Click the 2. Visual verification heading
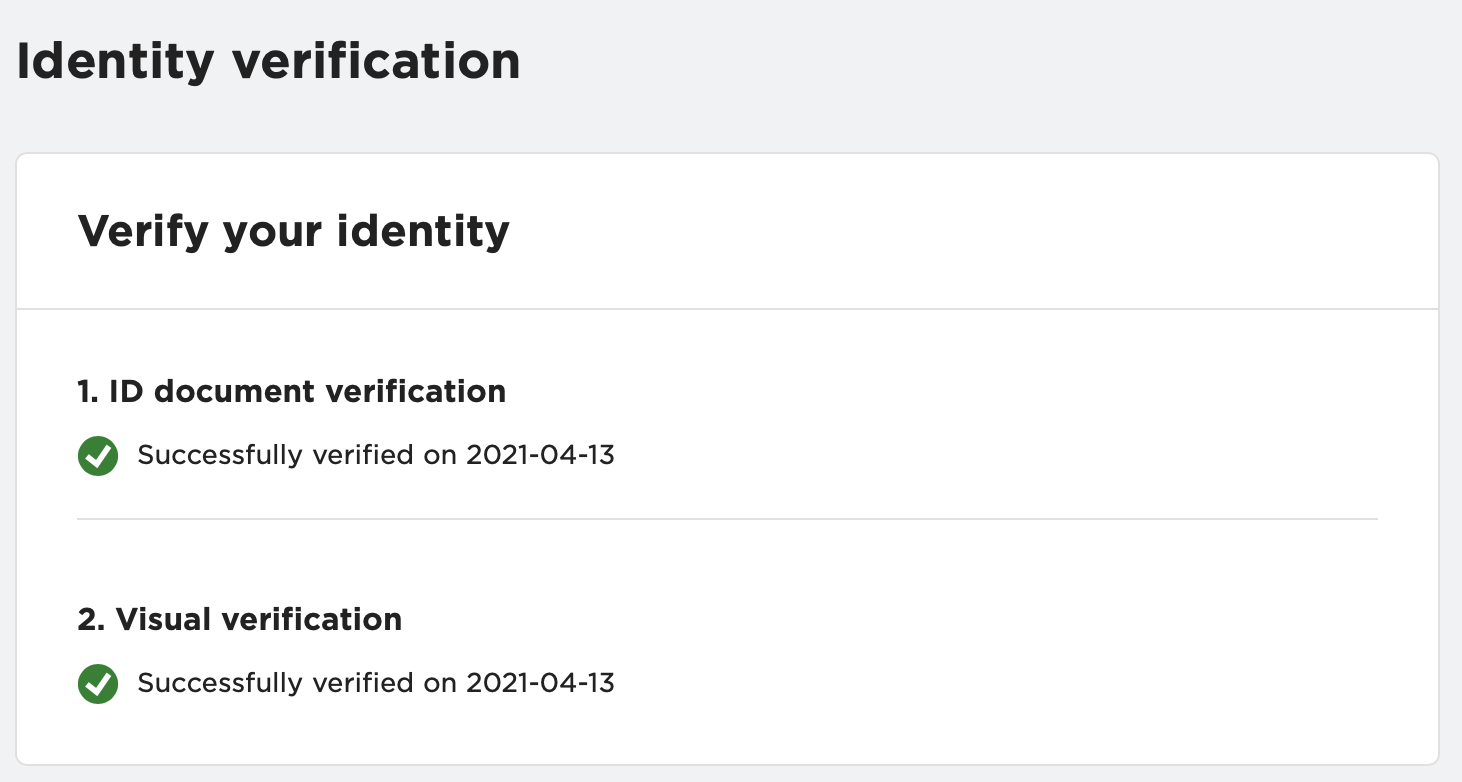This screenshot has width=1462, height=782. coord(240,619)
